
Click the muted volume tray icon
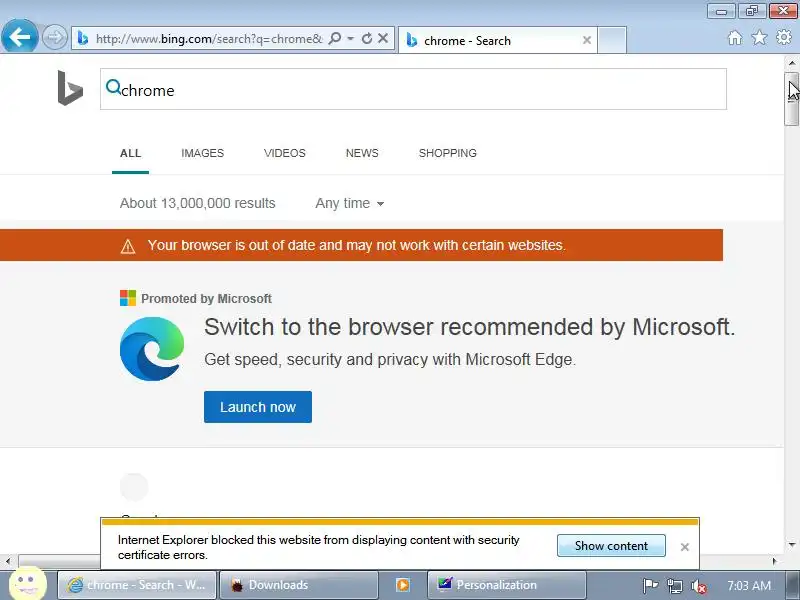(x=698, y=586)
